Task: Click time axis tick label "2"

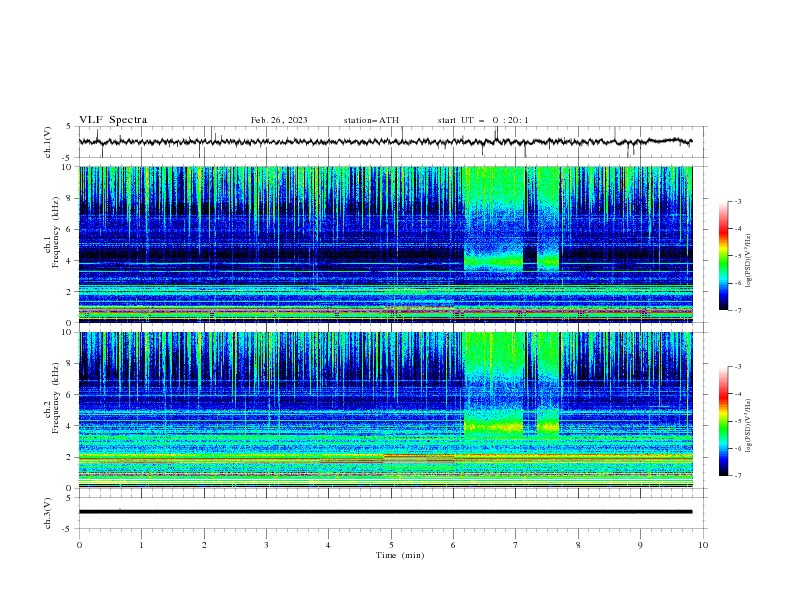Action: [x=204, y=545]
